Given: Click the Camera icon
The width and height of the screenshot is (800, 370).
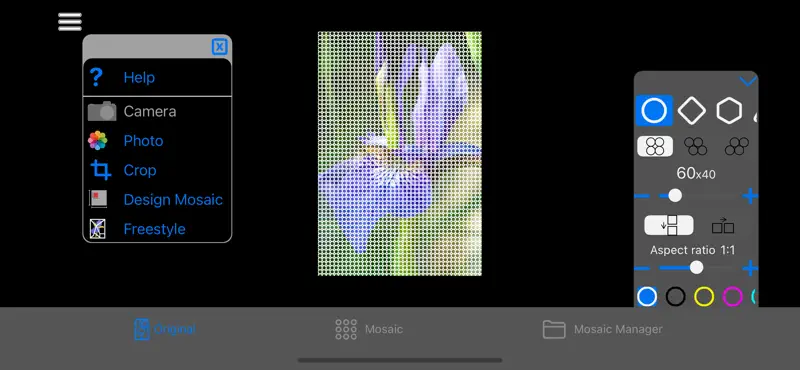Looking at the screenshot, I should 102,111.
